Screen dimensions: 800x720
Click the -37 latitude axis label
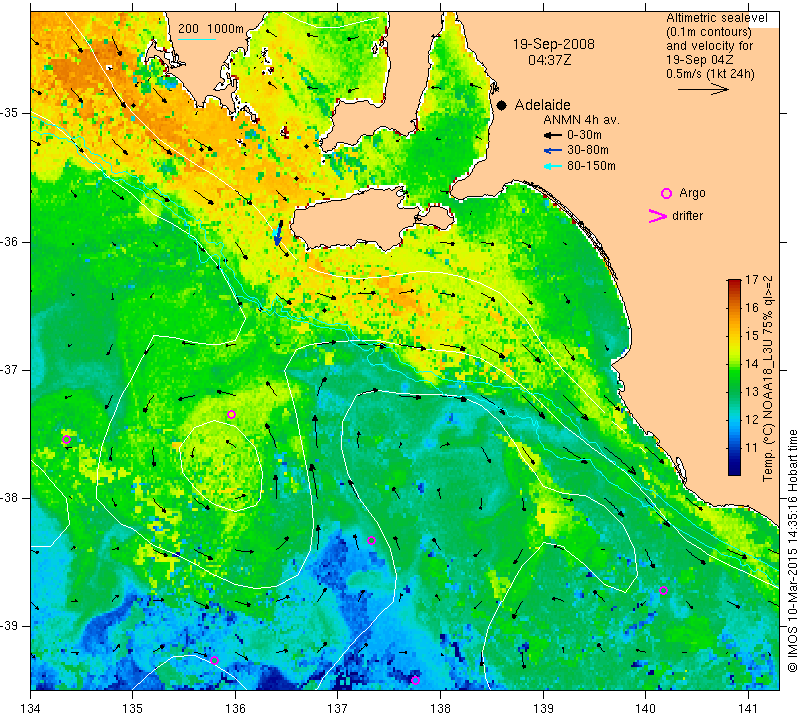point(10,369)
